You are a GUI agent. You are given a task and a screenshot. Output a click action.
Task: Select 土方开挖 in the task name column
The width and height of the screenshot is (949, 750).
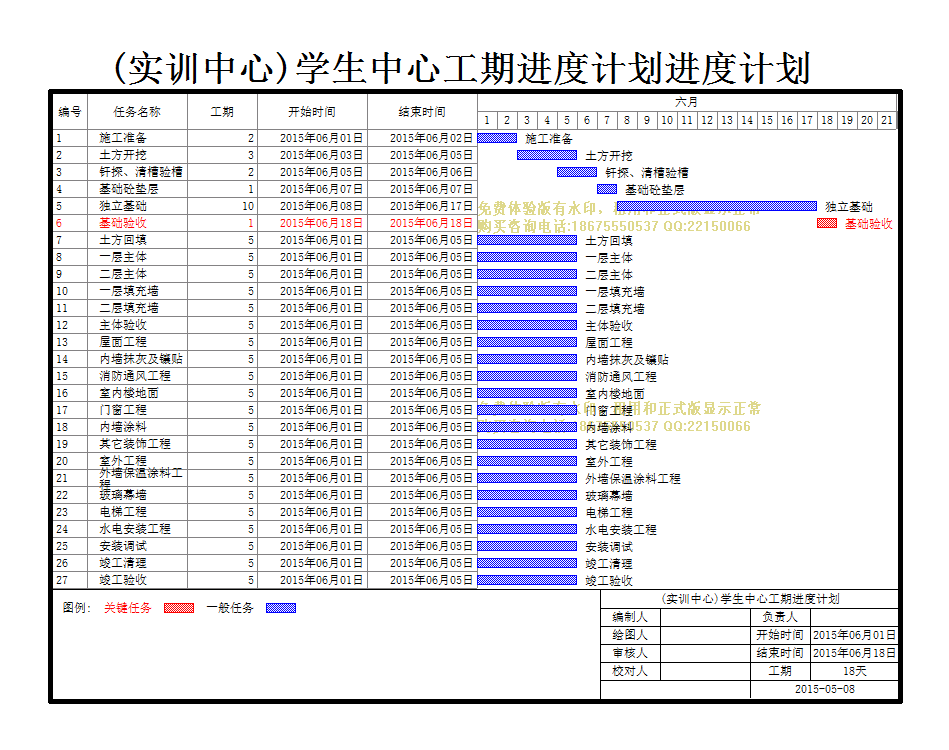click(x=123, y=155)
